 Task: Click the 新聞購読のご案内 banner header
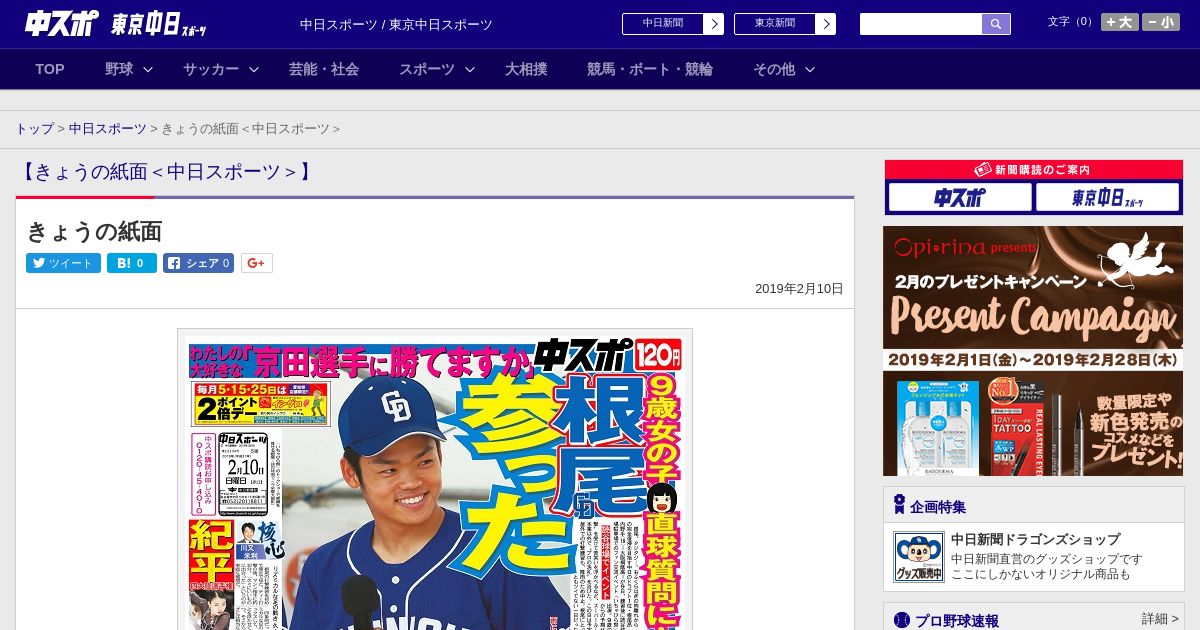click(x=1033, y=170)
